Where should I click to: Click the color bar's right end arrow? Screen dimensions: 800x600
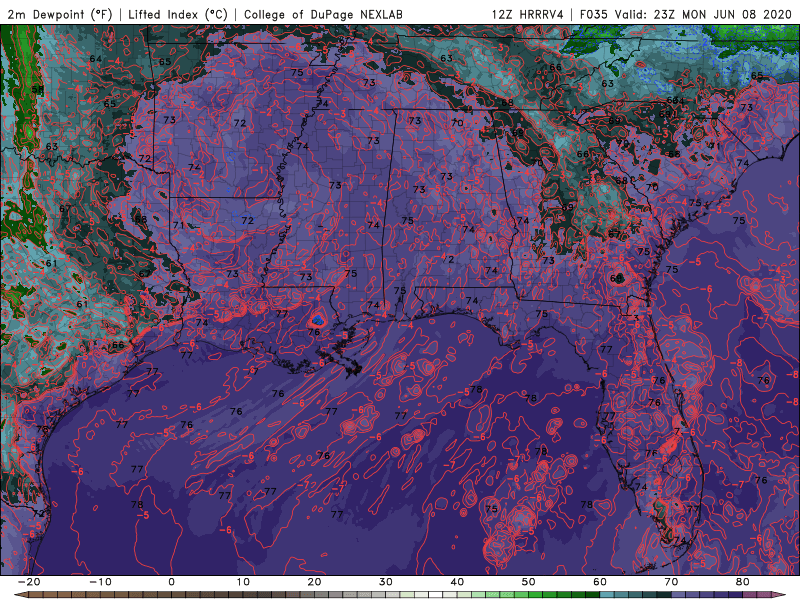tap(781, 595)
